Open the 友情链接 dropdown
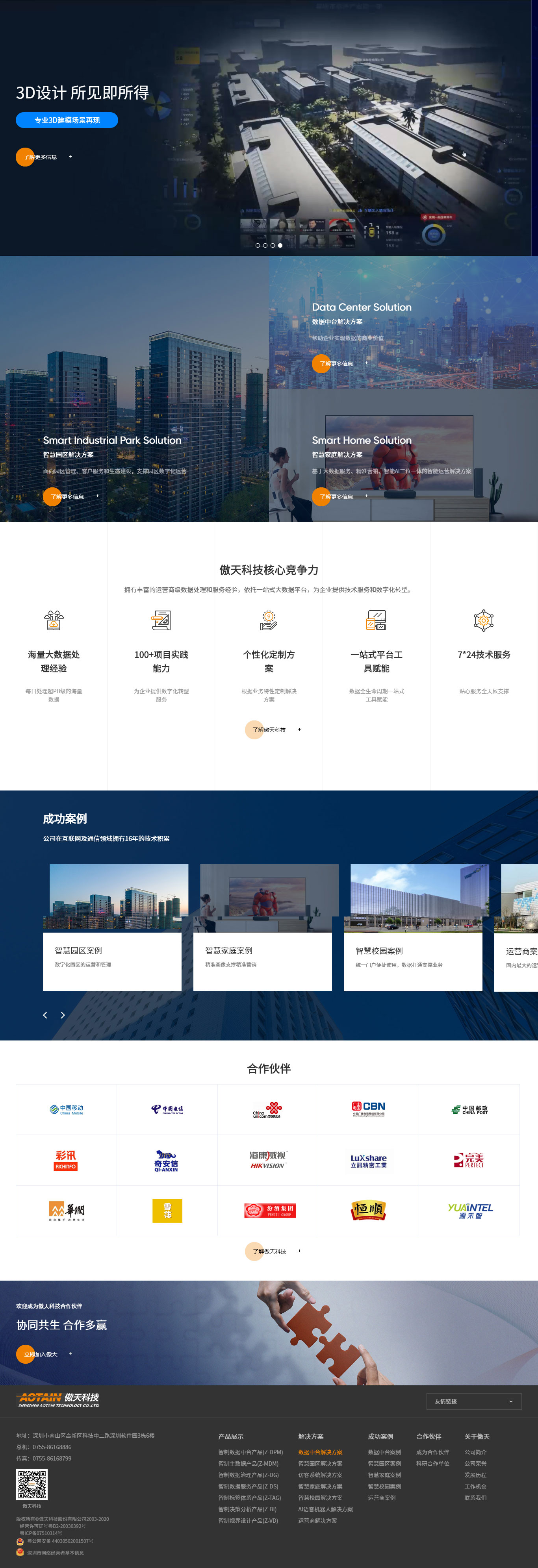The image size is (538, 1568). tap(474, 1401)
